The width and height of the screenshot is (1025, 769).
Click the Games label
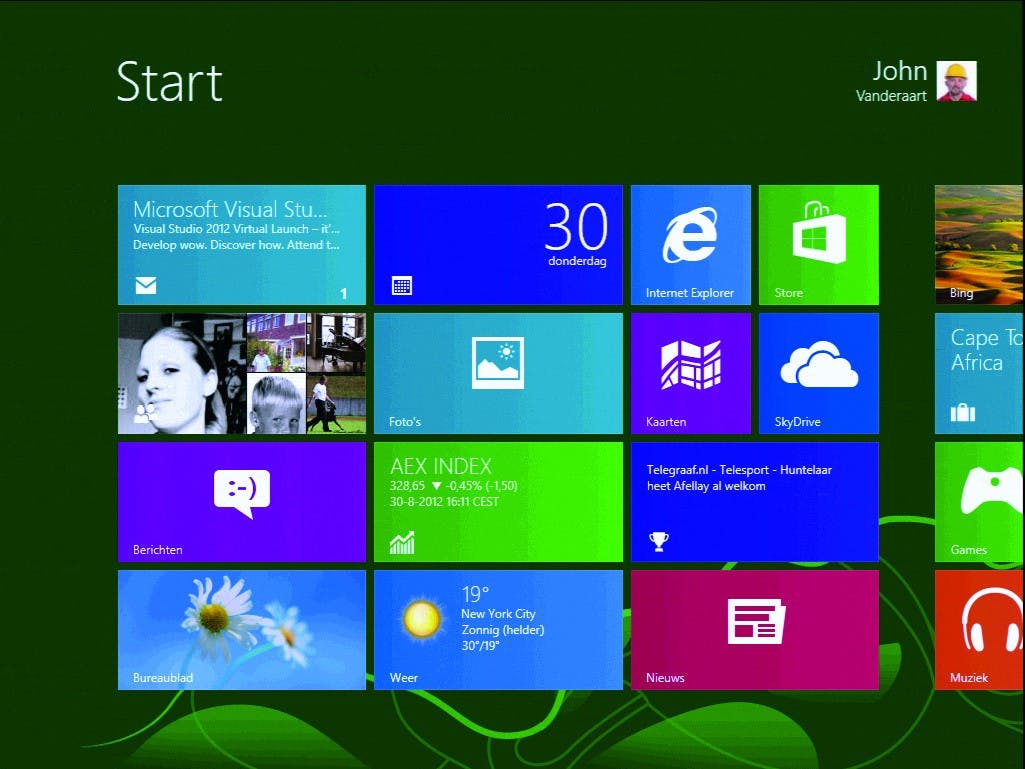click(x=968, y=550)
